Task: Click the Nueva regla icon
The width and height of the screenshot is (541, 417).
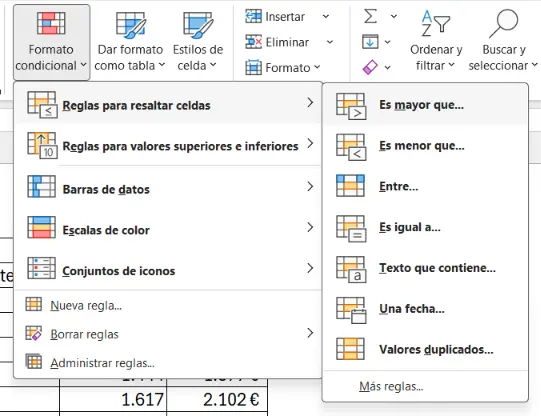Action: [x=33, y=304]
